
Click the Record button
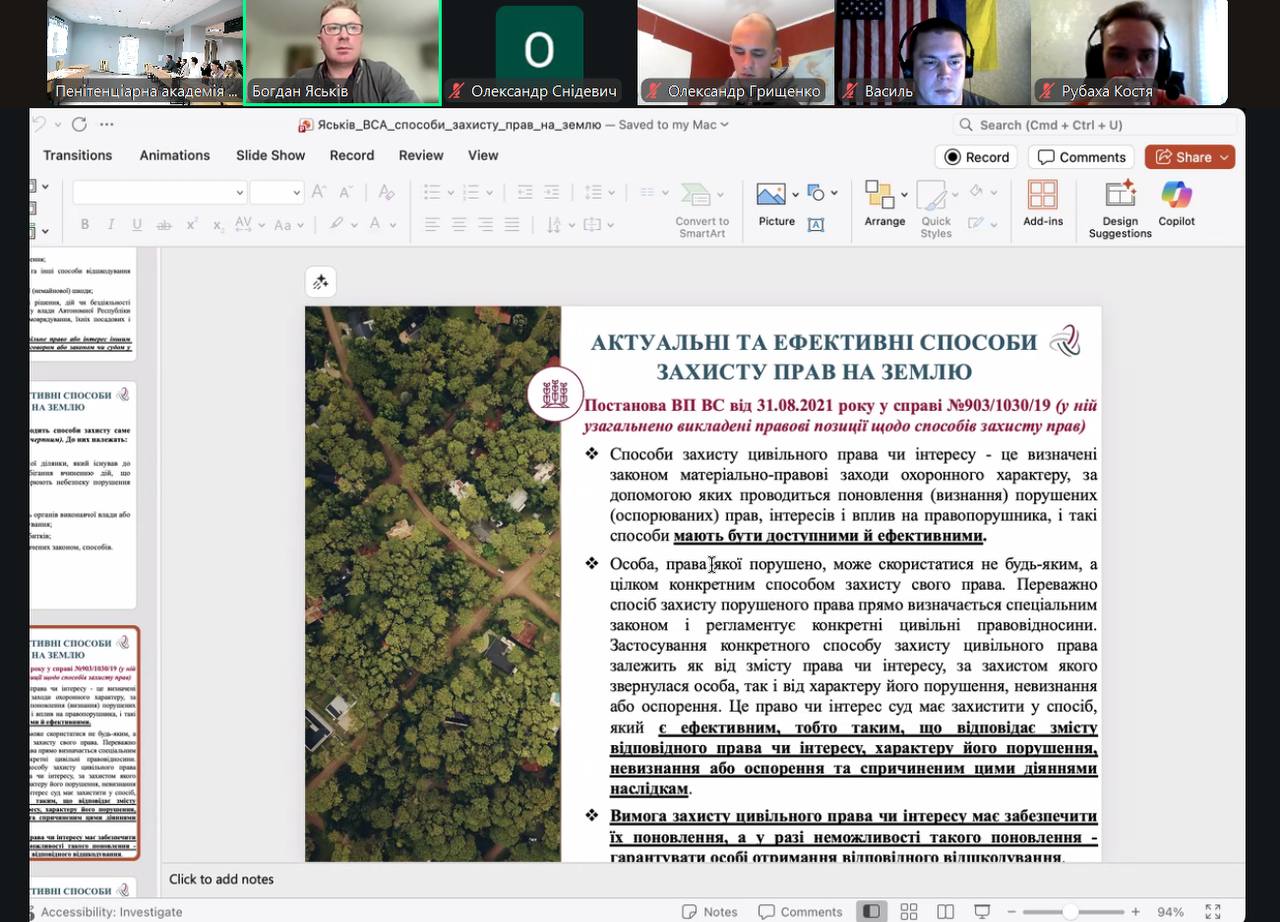(976, 157)
